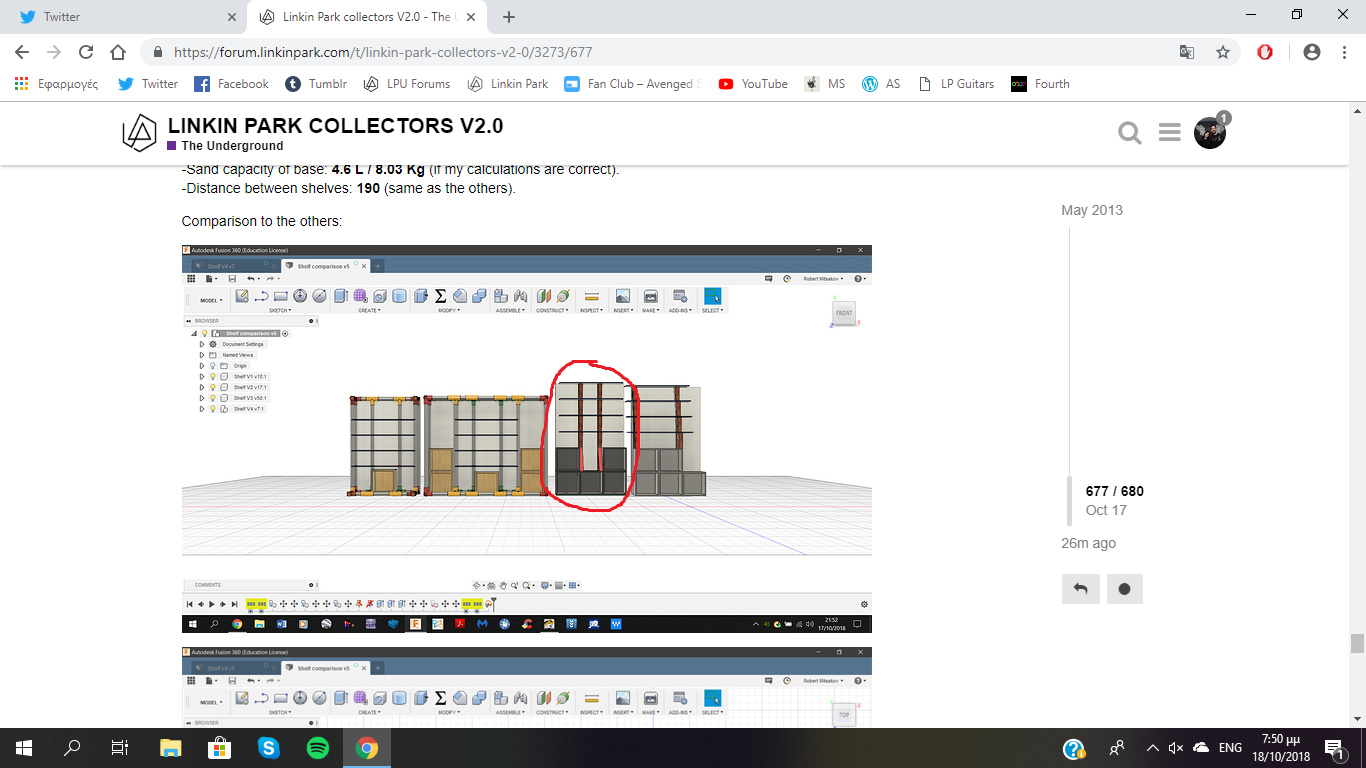
Task: Show hidden system tray icons
Action: coord(1152,748)
